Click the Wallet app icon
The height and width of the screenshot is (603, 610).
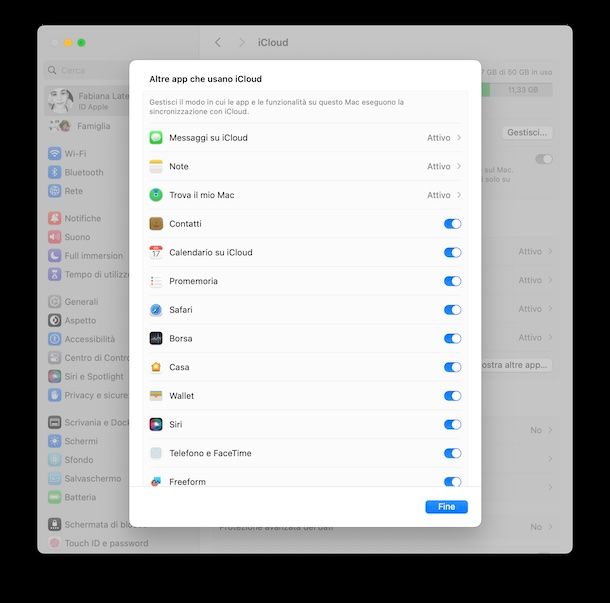pos(156,396)
